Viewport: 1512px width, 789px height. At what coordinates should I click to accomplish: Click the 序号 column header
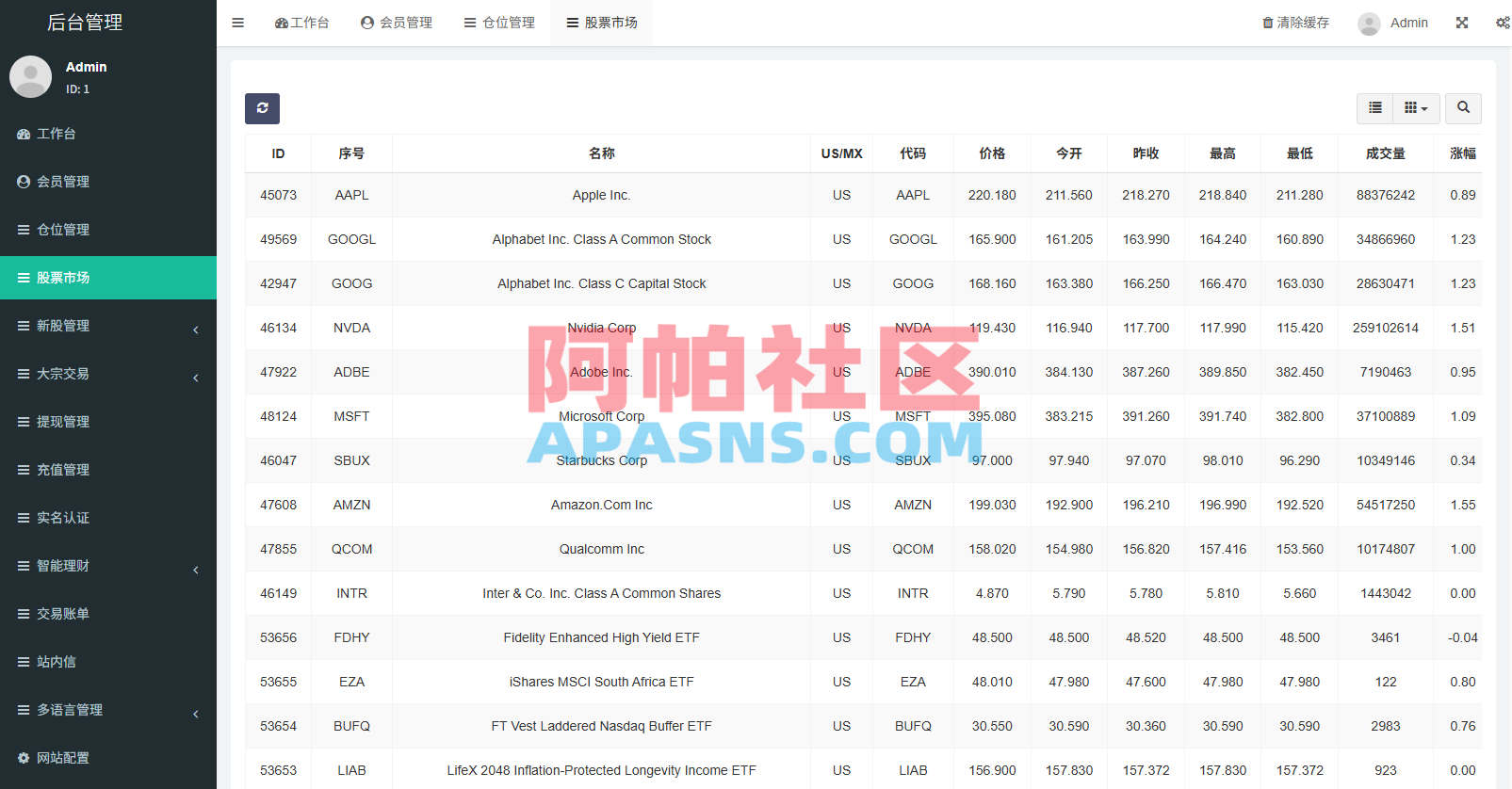tap(351, 153)
